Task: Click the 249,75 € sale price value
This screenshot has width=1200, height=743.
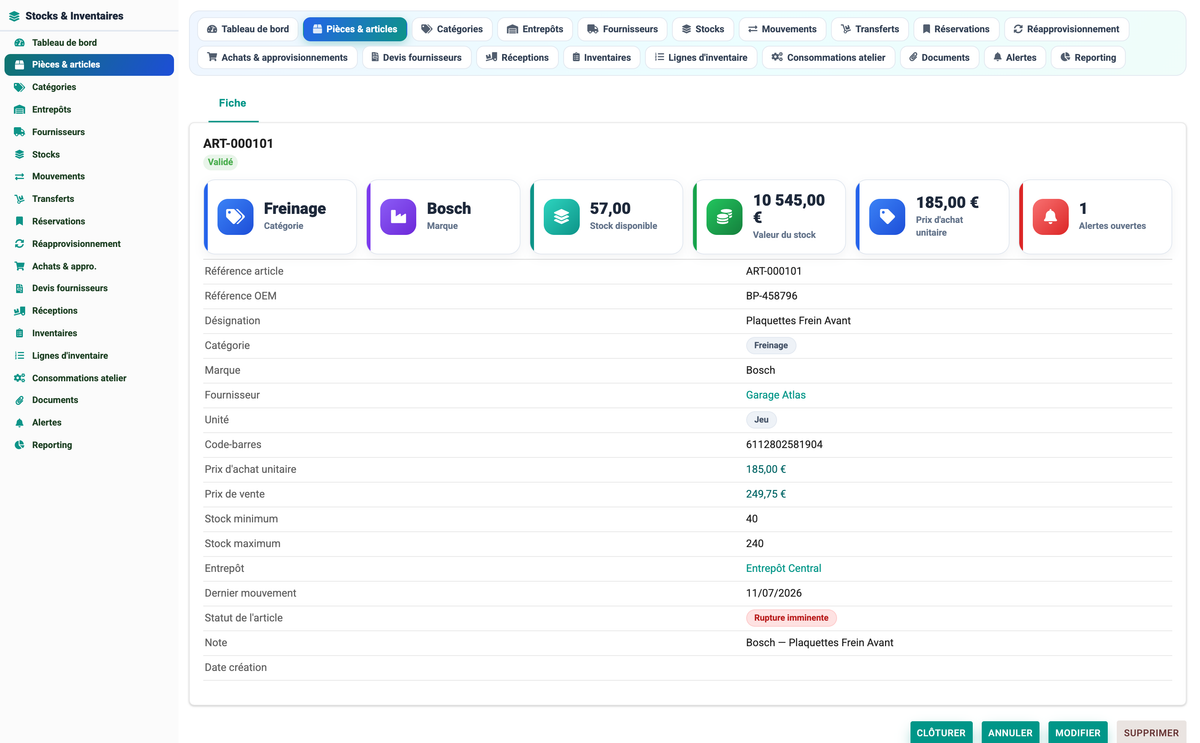Action: tap(766, 494)
